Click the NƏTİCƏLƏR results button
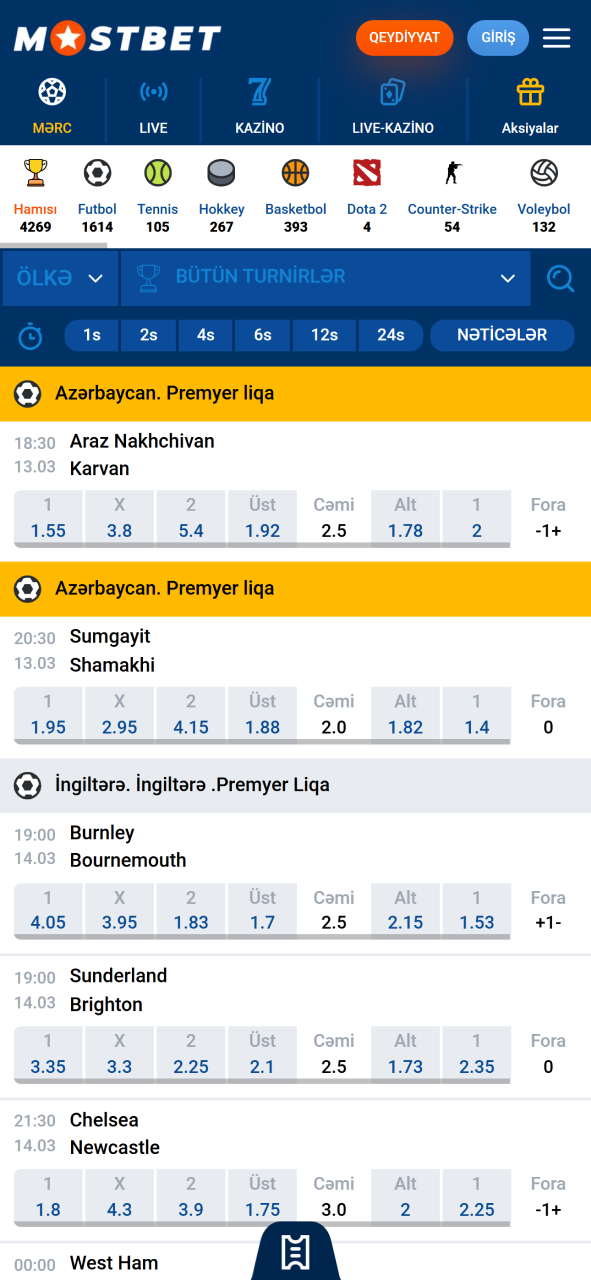This screenshot has height=1280, width=591. pos(502,336)
